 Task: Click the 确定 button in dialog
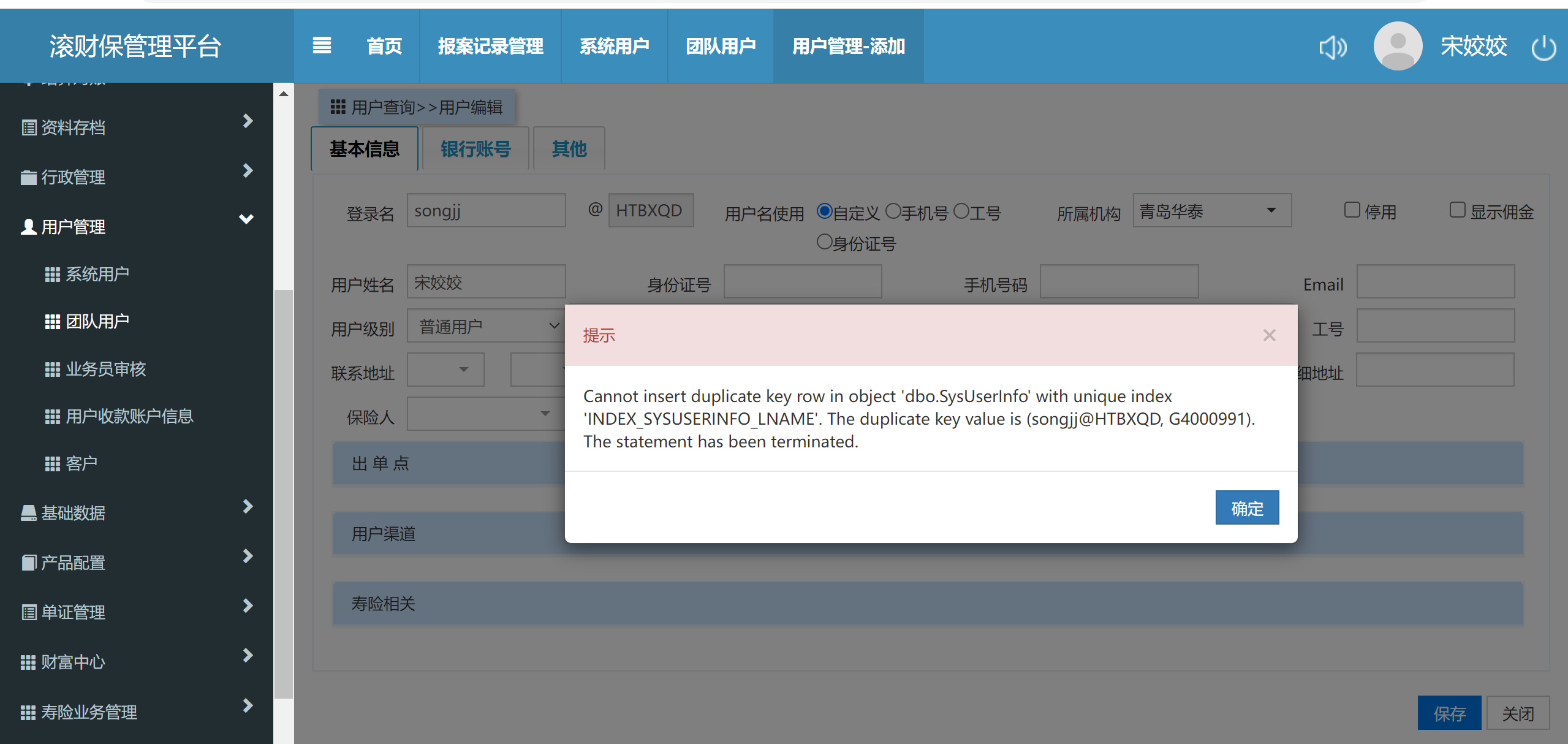pyautogui.click(x=1247, y=507)
